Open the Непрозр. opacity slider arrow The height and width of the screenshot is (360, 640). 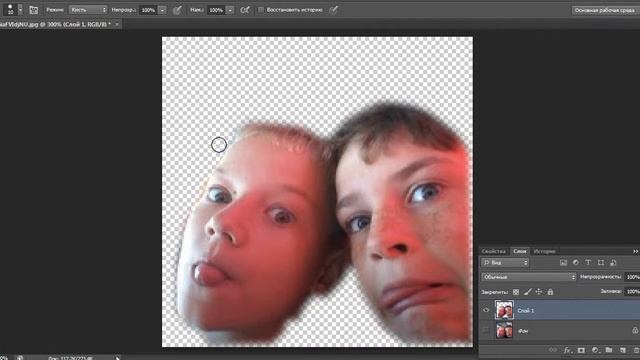[162, 10]
